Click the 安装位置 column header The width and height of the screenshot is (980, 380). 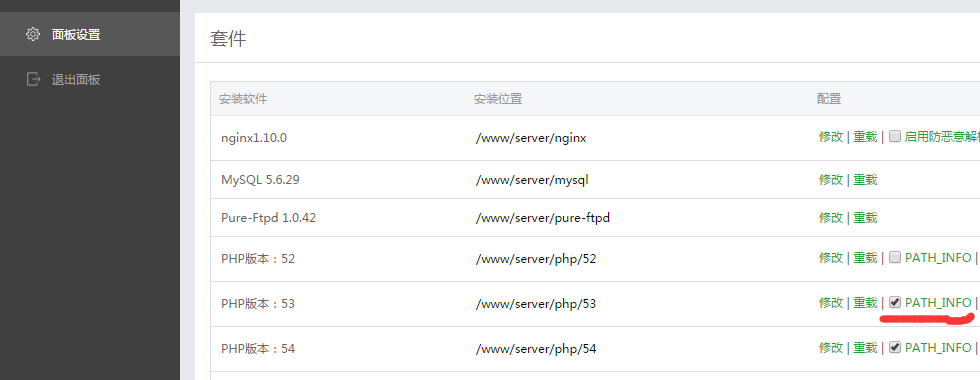[x=498, y=99]
